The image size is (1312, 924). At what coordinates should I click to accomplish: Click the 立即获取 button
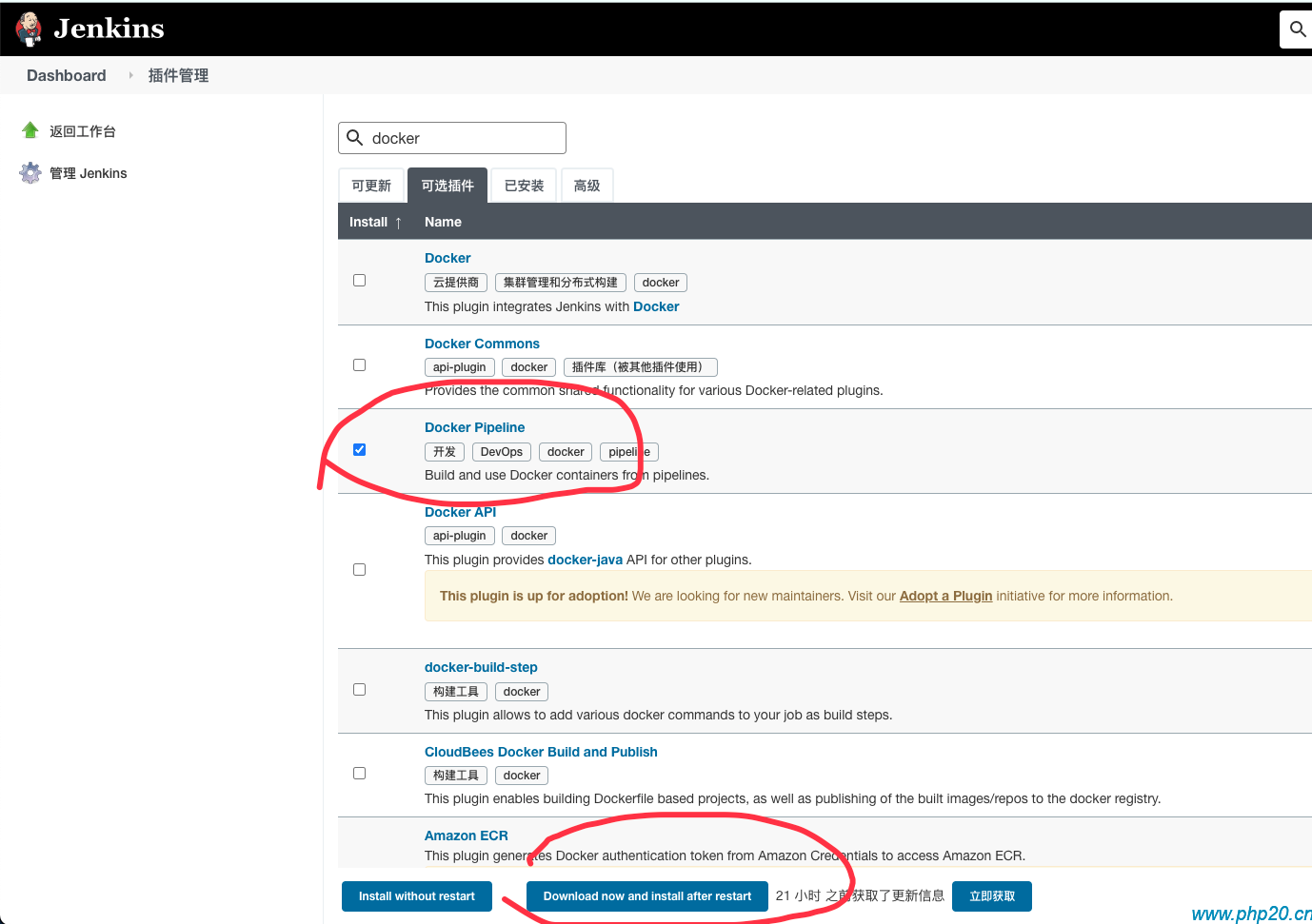[x=992, y=896]
